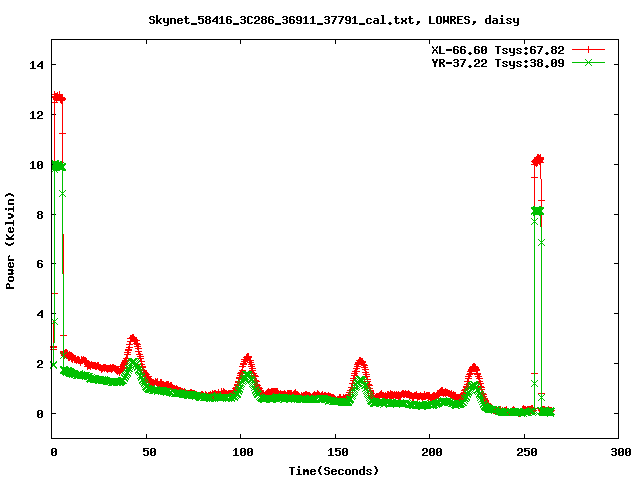Click the red line sample in legend
Image resolution: width=640 pixels, height=480 pixels.
click(x=588, y=50)
